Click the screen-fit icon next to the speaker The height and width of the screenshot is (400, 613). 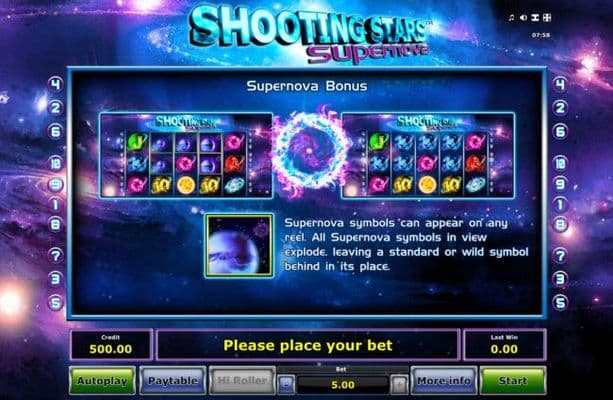coord(535,18)
